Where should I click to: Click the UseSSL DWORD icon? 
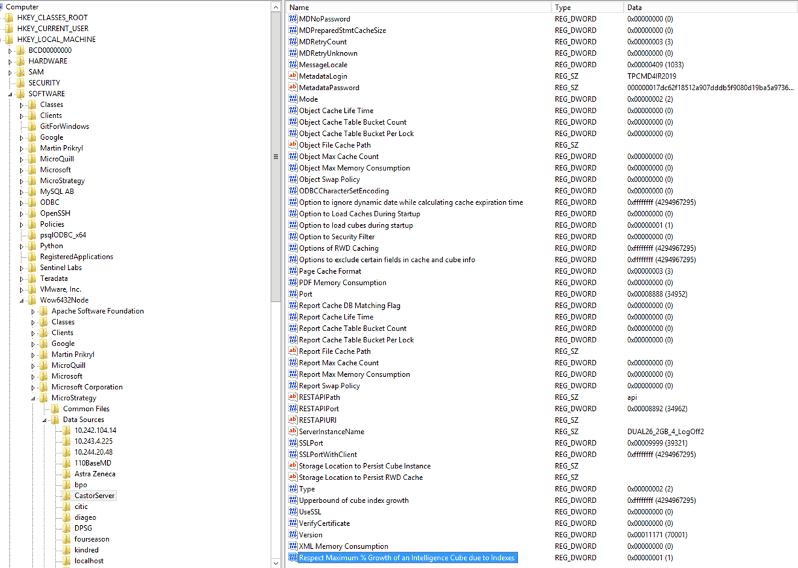point(292,511)
